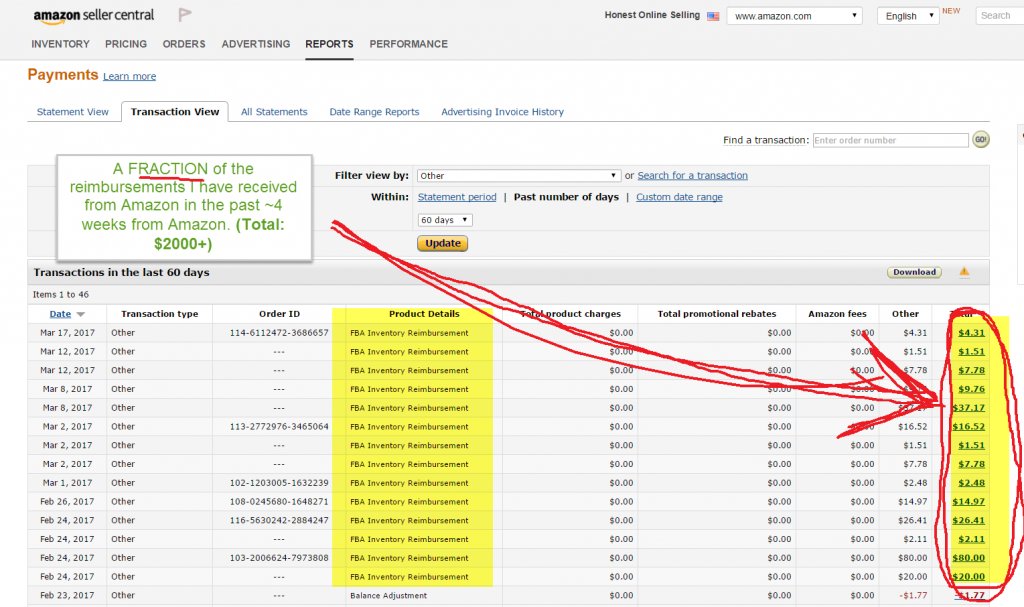Open Date Range Reports tab

(x=374, y=112)
